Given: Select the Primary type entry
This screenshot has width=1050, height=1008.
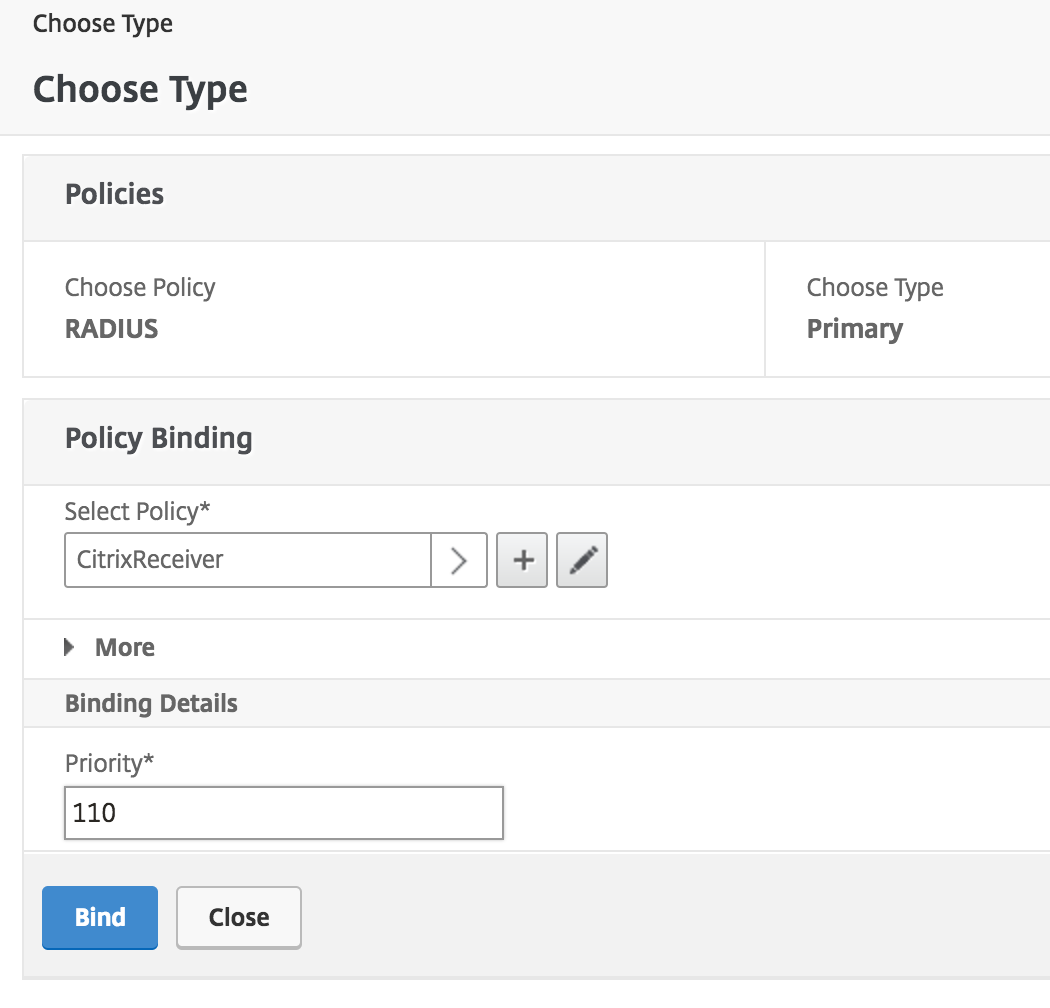Looking at the screenshot, I should coord(855,328).
